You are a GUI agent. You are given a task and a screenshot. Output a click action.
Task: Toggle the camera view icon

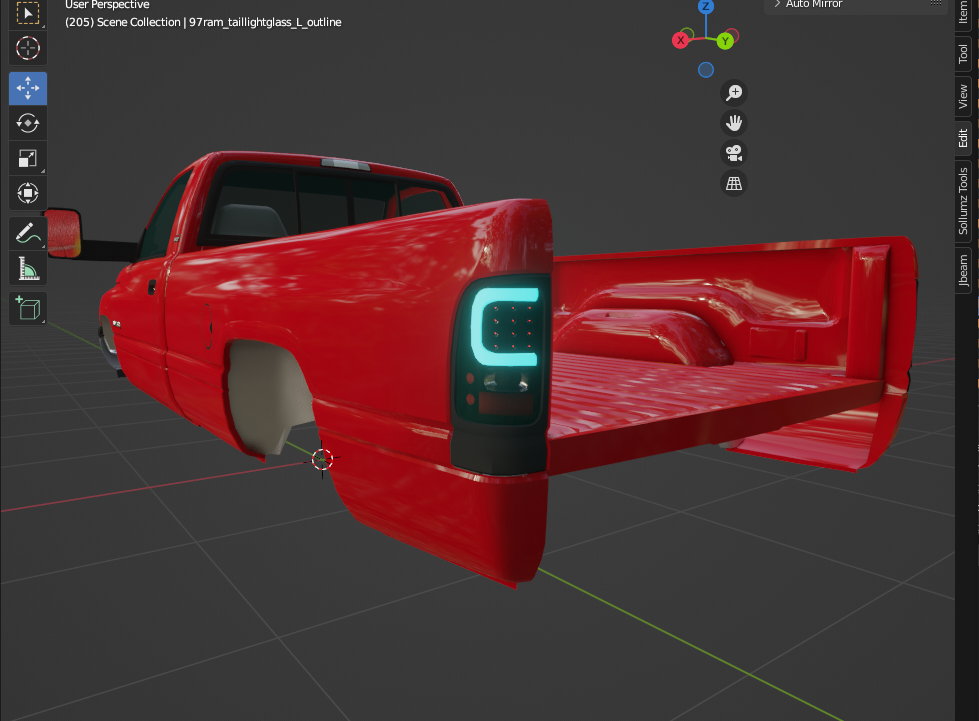click(734, 153)
